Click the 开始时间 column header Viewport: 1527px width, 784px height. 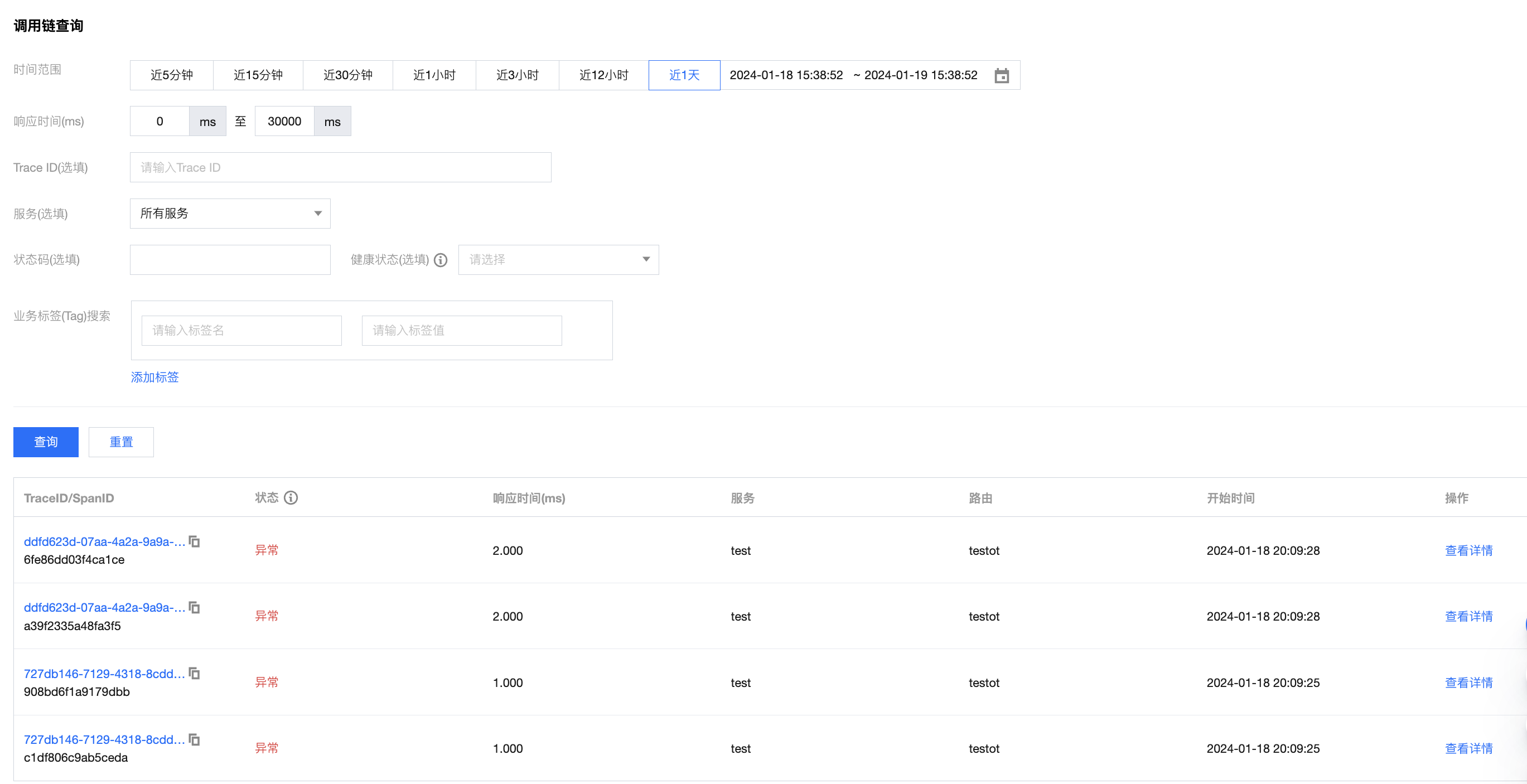1231,498
